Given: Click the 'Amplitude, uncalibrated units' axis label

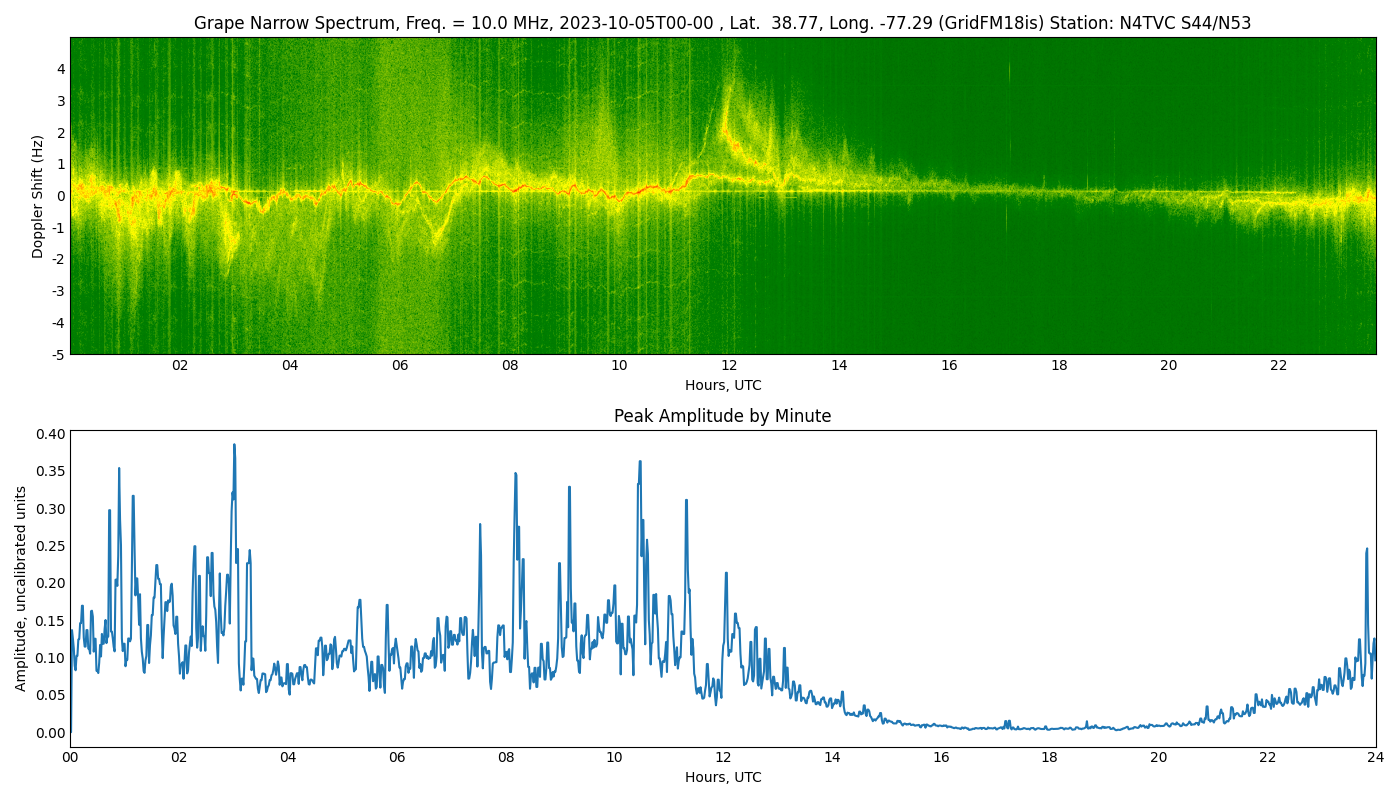Looking at the screenshot, I should (x=21, y=588).
